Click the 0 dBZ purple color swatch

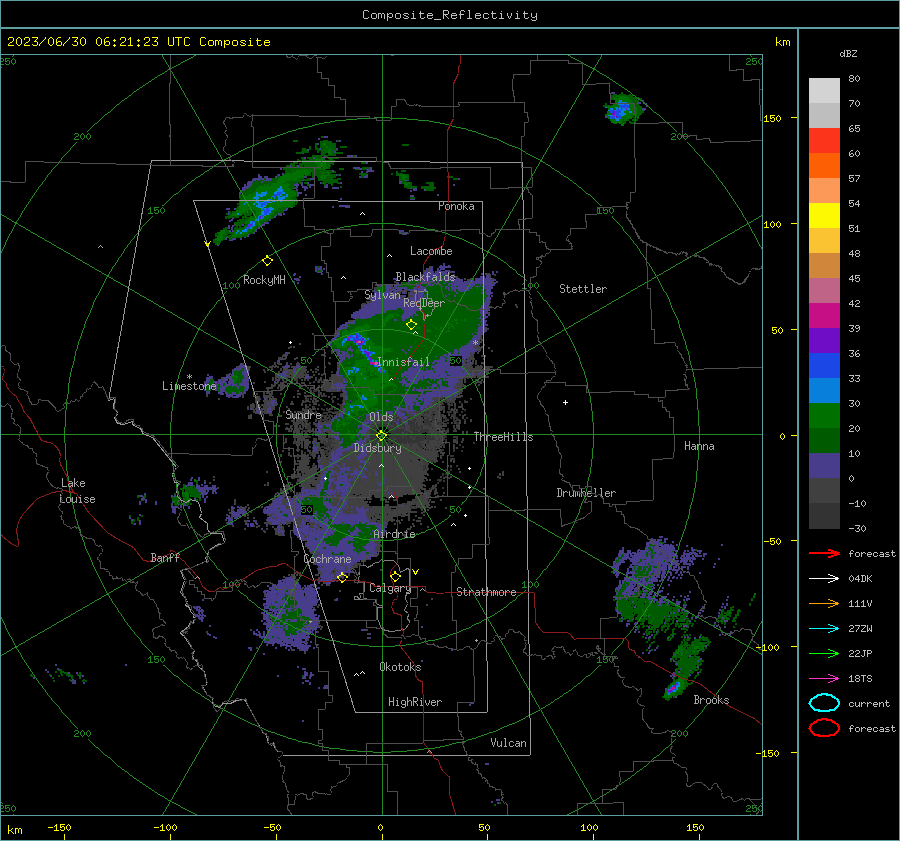pyautogui.click(x=824, y=466)
